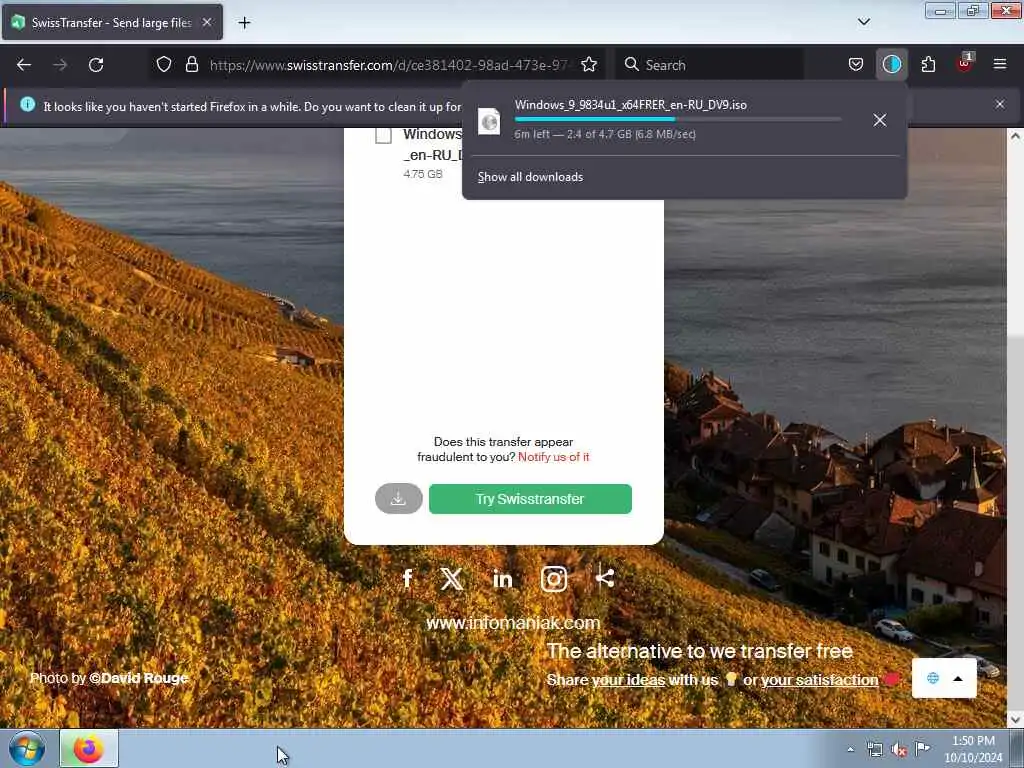The image size is (1024, 768).
Task: Open the Save to Pocket icon
Action: (856, 64)
